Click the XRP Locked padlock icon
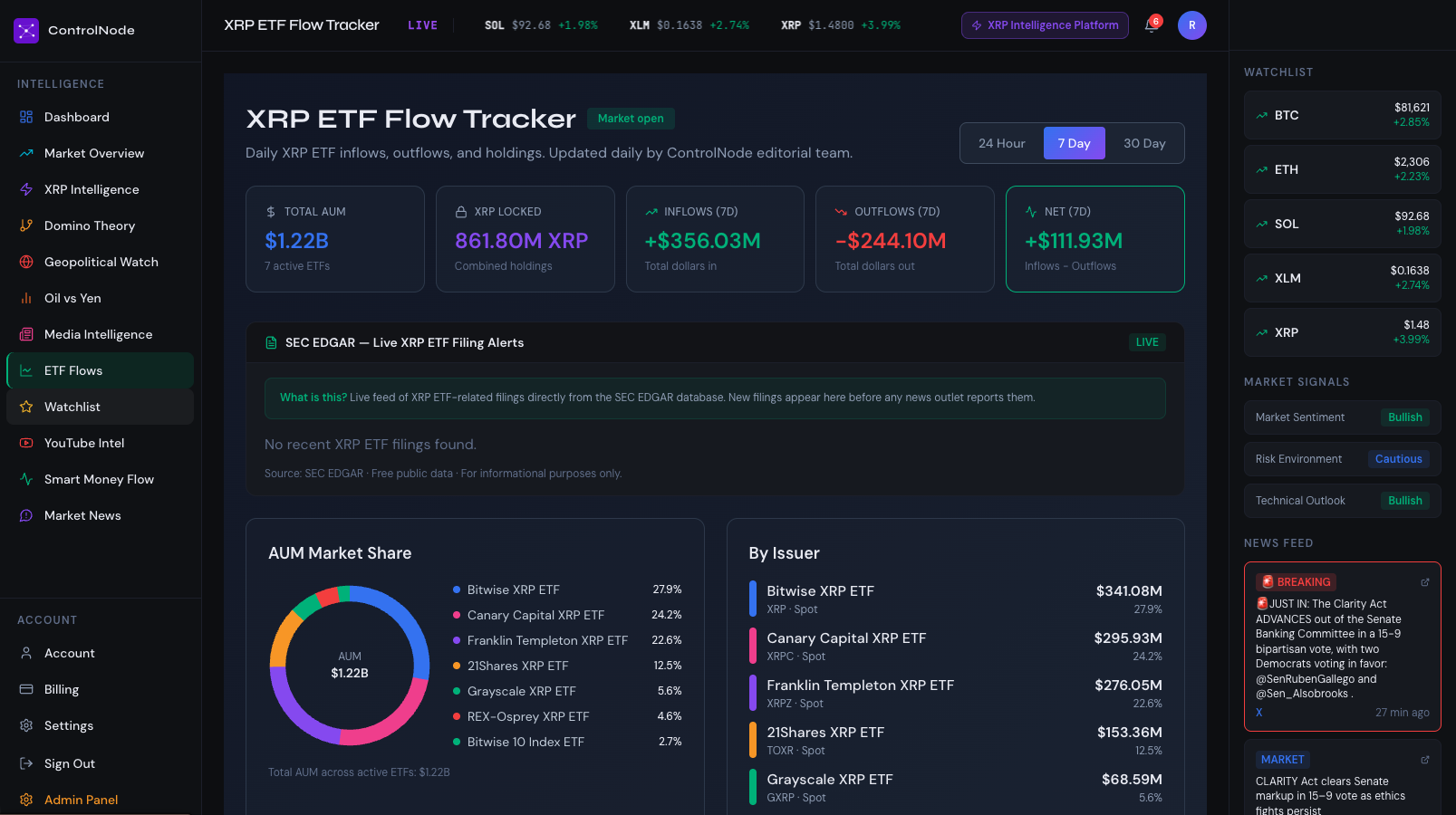 (461, 212)
